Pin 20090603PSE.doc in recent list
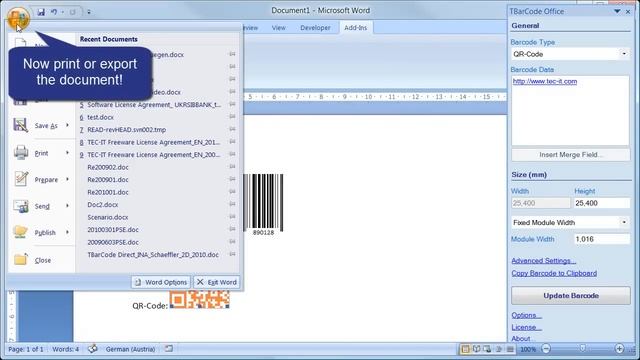 click(x=232, y=242)
